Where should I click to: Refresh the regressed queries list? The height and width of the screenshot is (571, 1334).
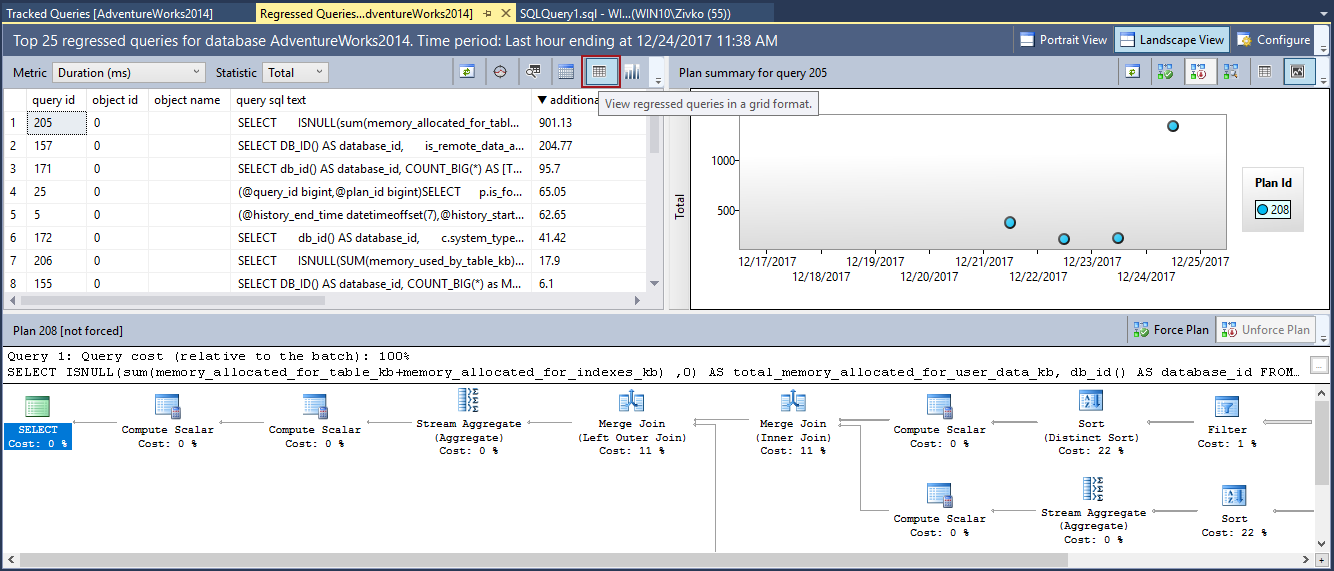tap(467, 72)
